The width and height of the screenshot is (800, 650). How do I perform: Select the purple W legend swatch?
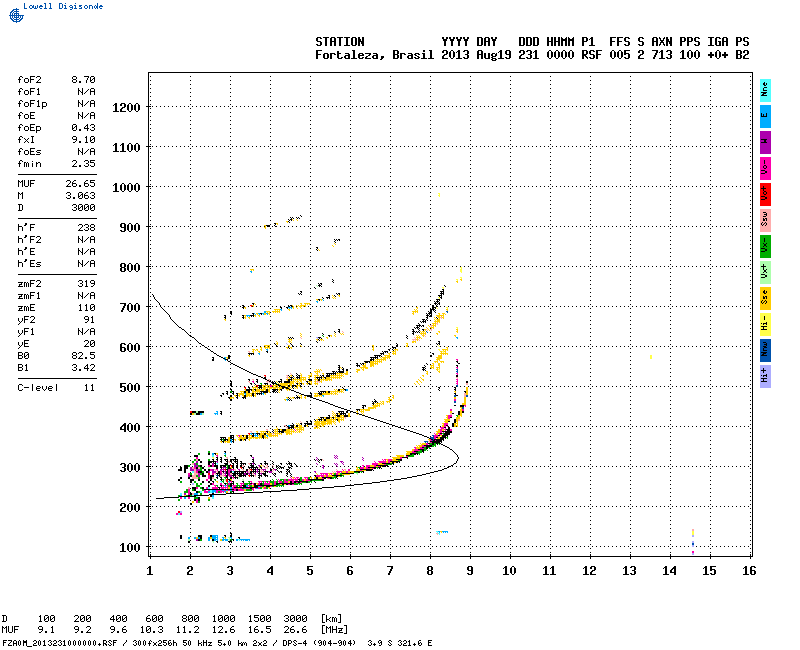[765, 142]
